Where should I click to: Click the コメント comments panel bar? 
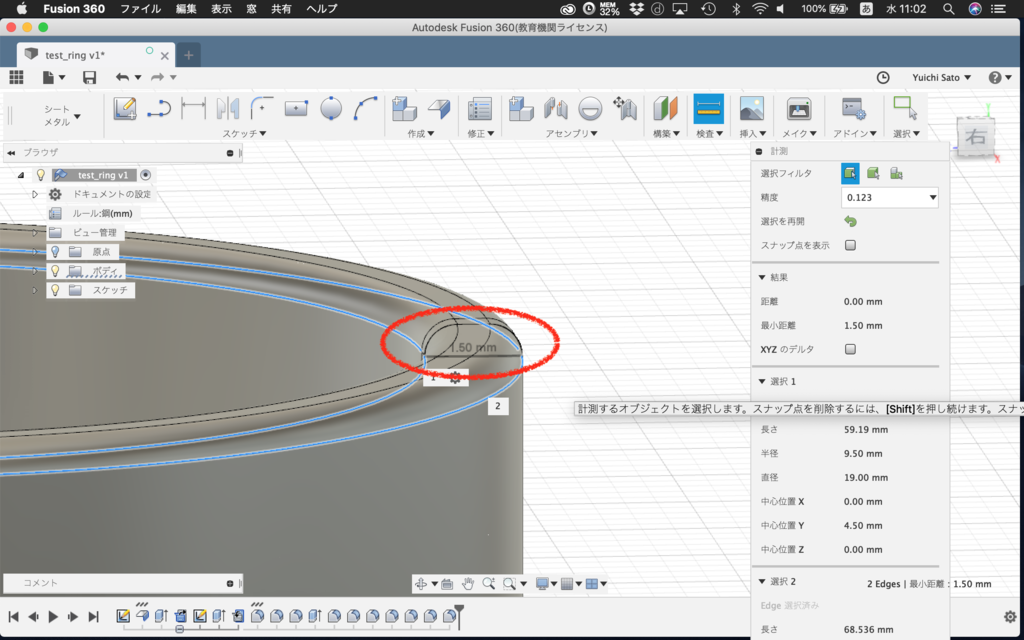pyautogui.click(x=123, y=583)
